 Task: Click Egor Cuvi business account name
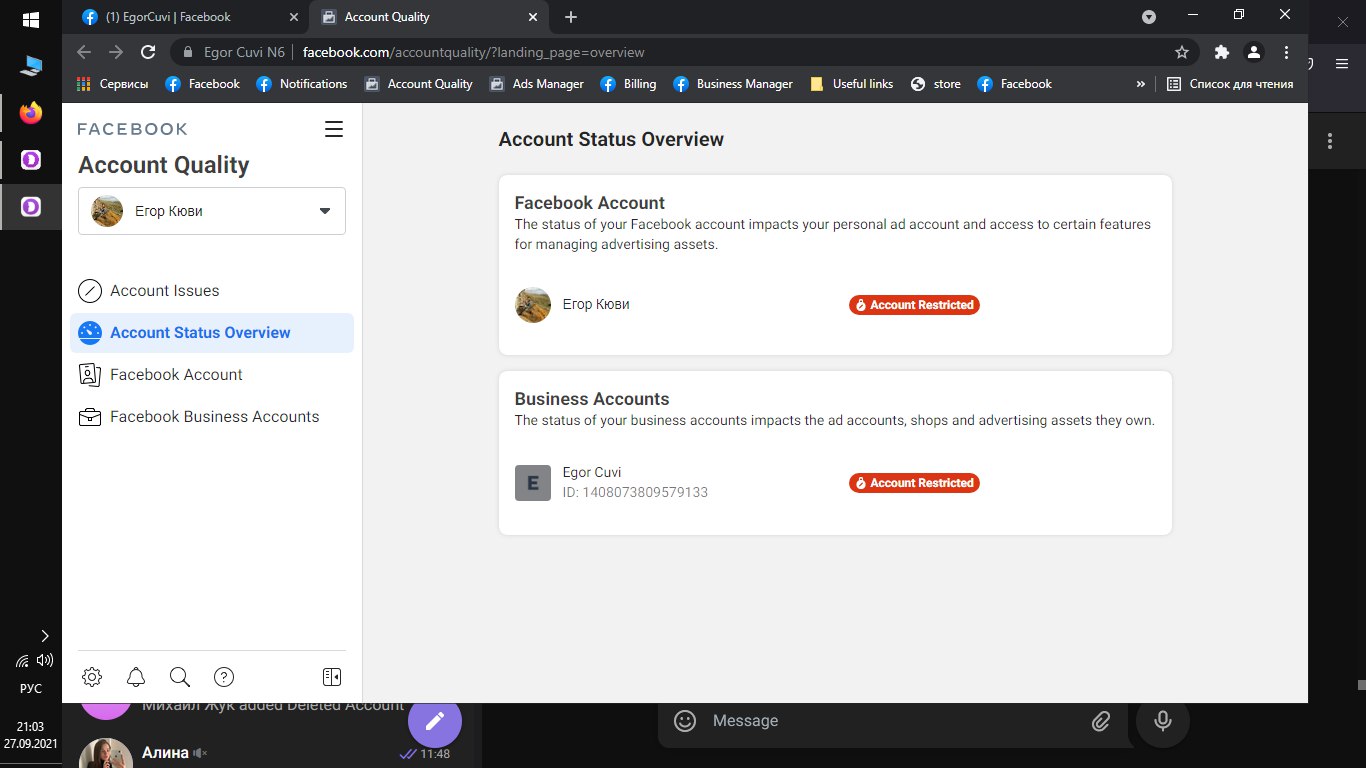(592, 472)
